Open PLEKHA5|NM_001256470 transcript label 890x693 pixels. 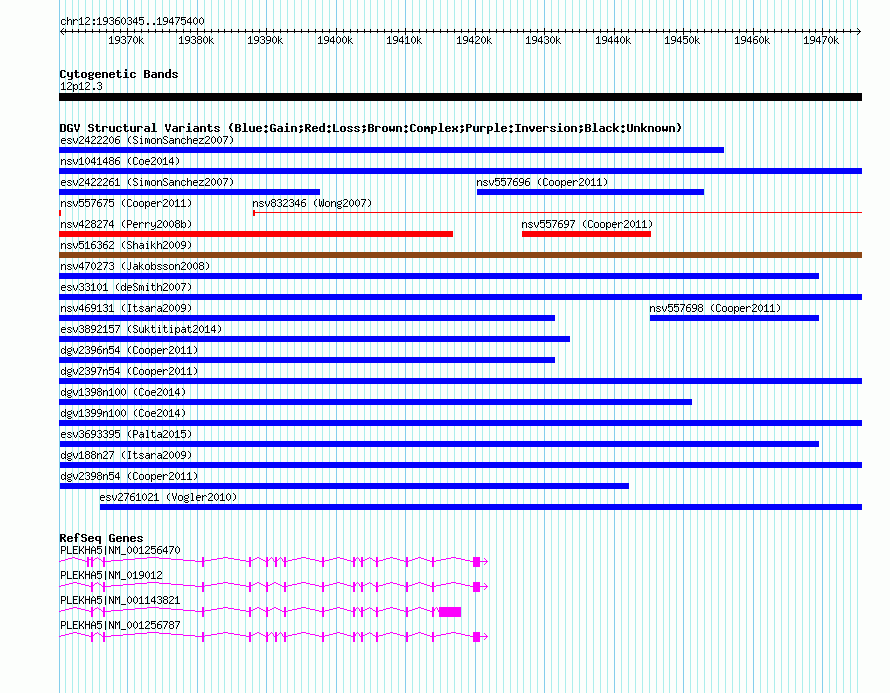click(120, 551)
